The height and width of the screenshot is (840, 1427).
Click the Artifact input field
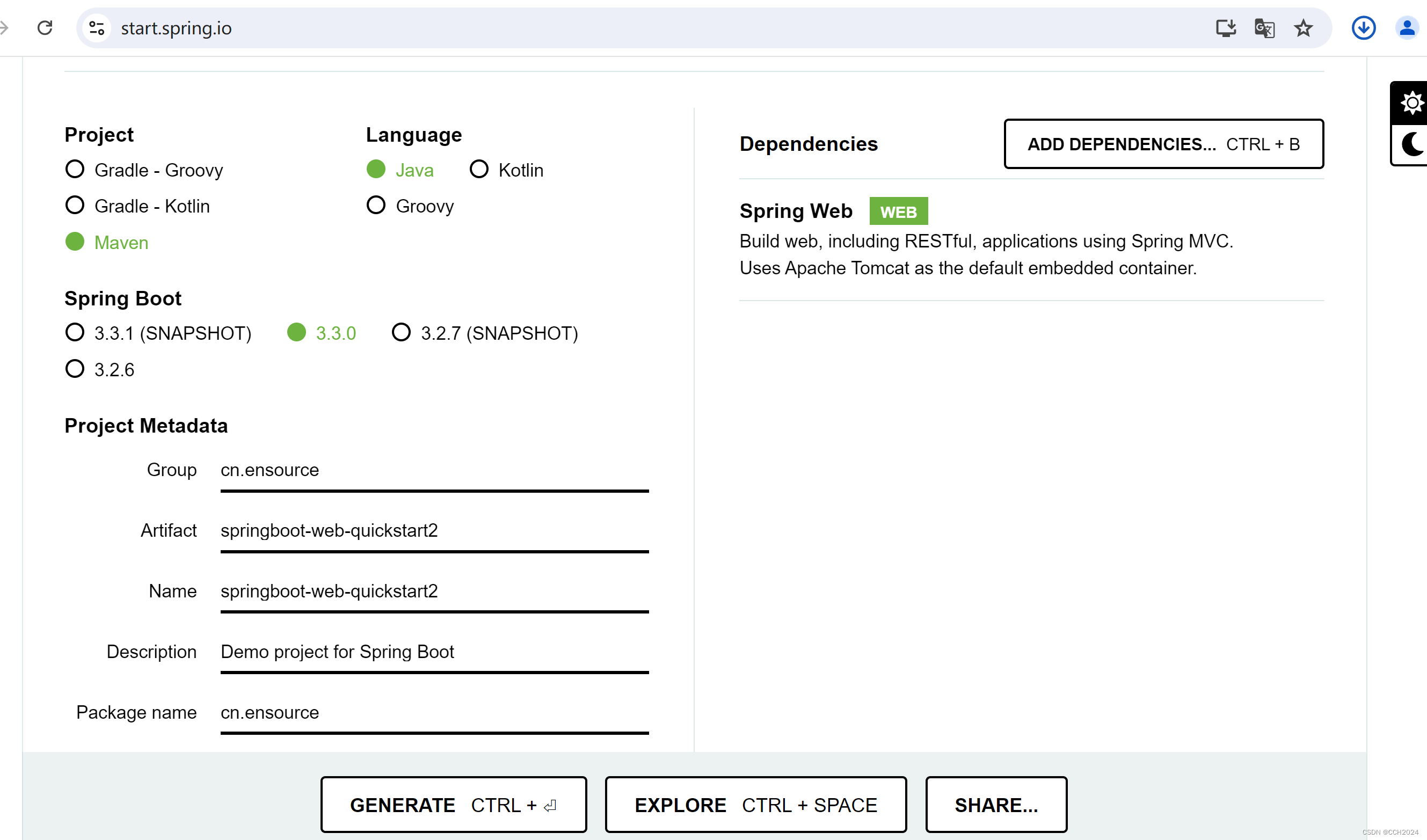tap(434, 530)
